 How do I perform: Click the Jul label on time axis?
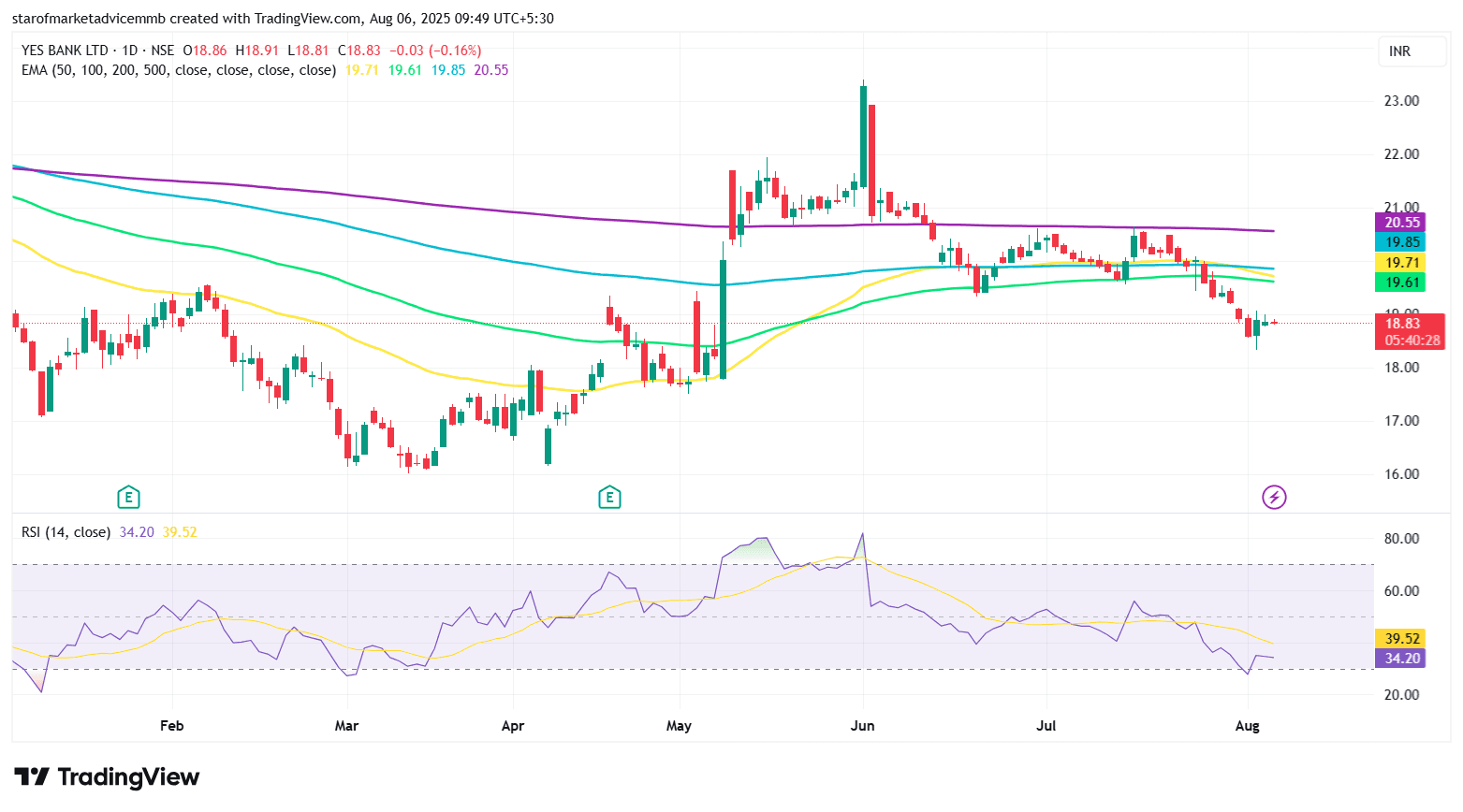[x=1046, y=726]
